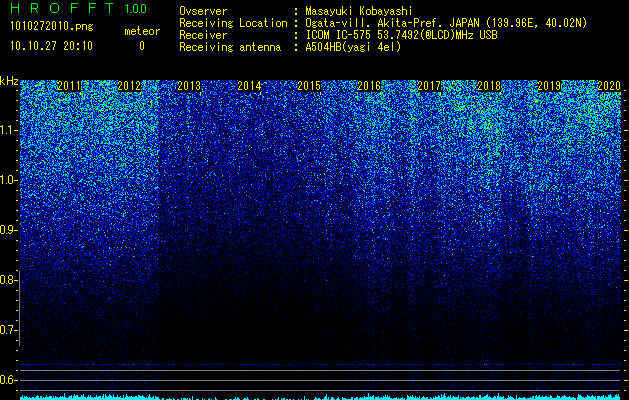Image resolution: width=629 pixels, height=400 pixels.
Task: Click the 2020 time marker
Action: coord(609,86)
